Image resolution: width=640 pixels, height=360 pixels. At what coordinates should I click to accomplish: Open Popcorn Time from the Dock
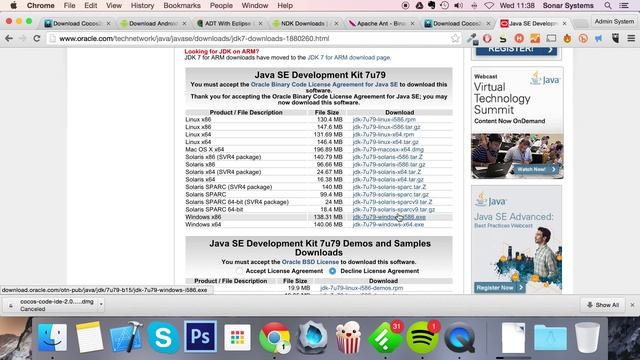click(x=348, y=337)
